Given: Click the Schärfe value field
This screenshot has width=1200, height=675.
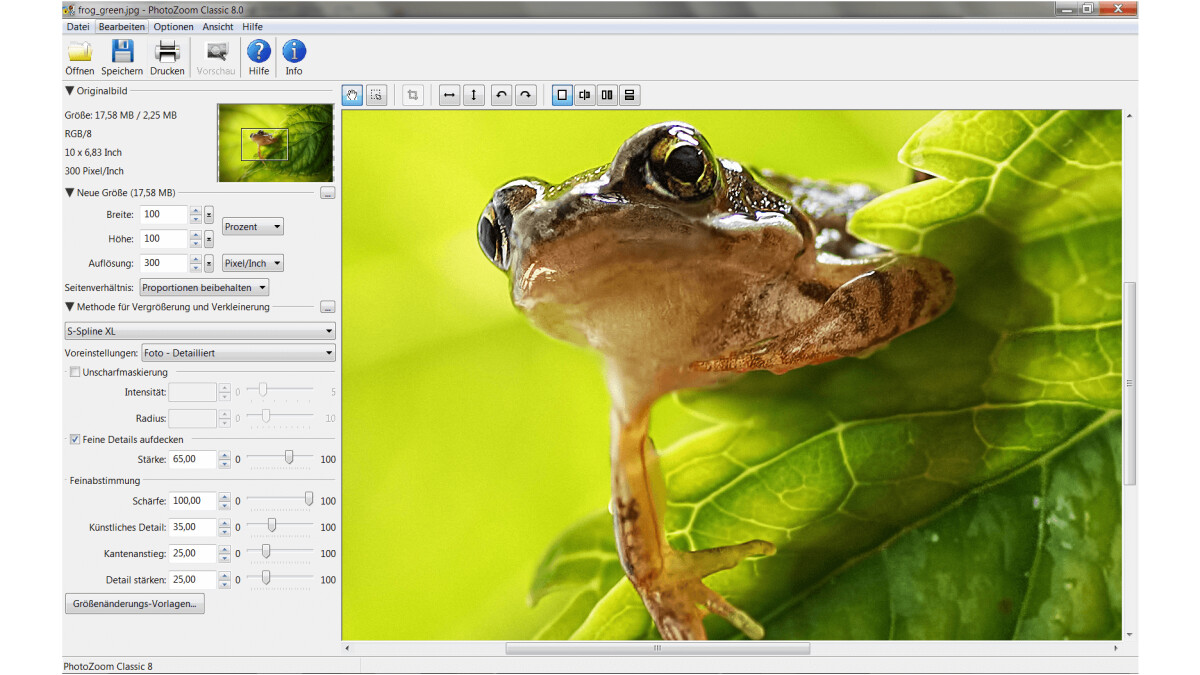Looking at the screenshot, I should (193, 501).
